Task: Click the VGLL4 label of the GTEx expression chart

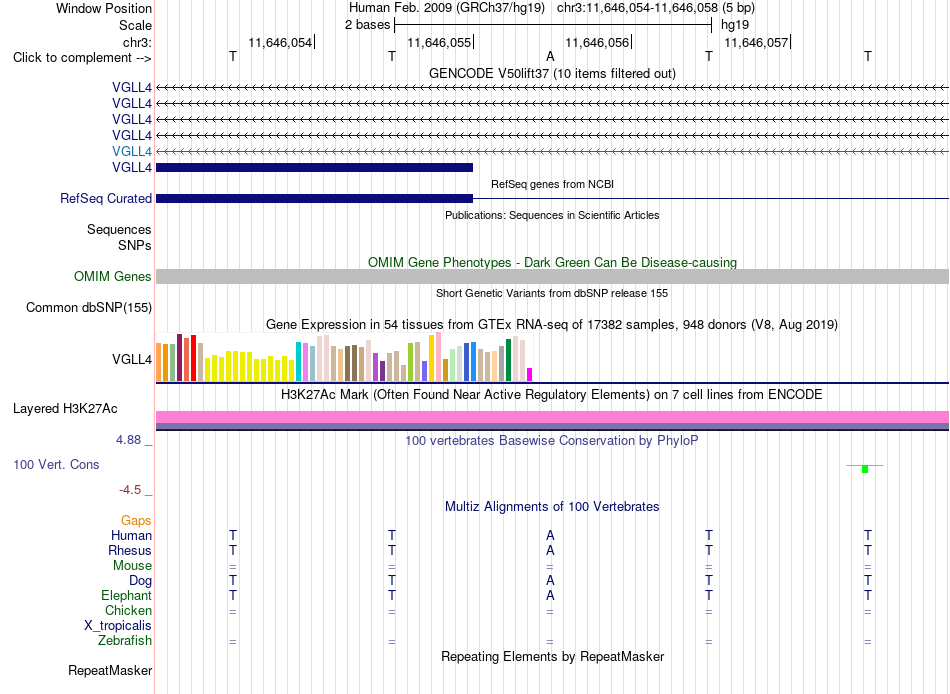Action: click(x=131, y=359)
